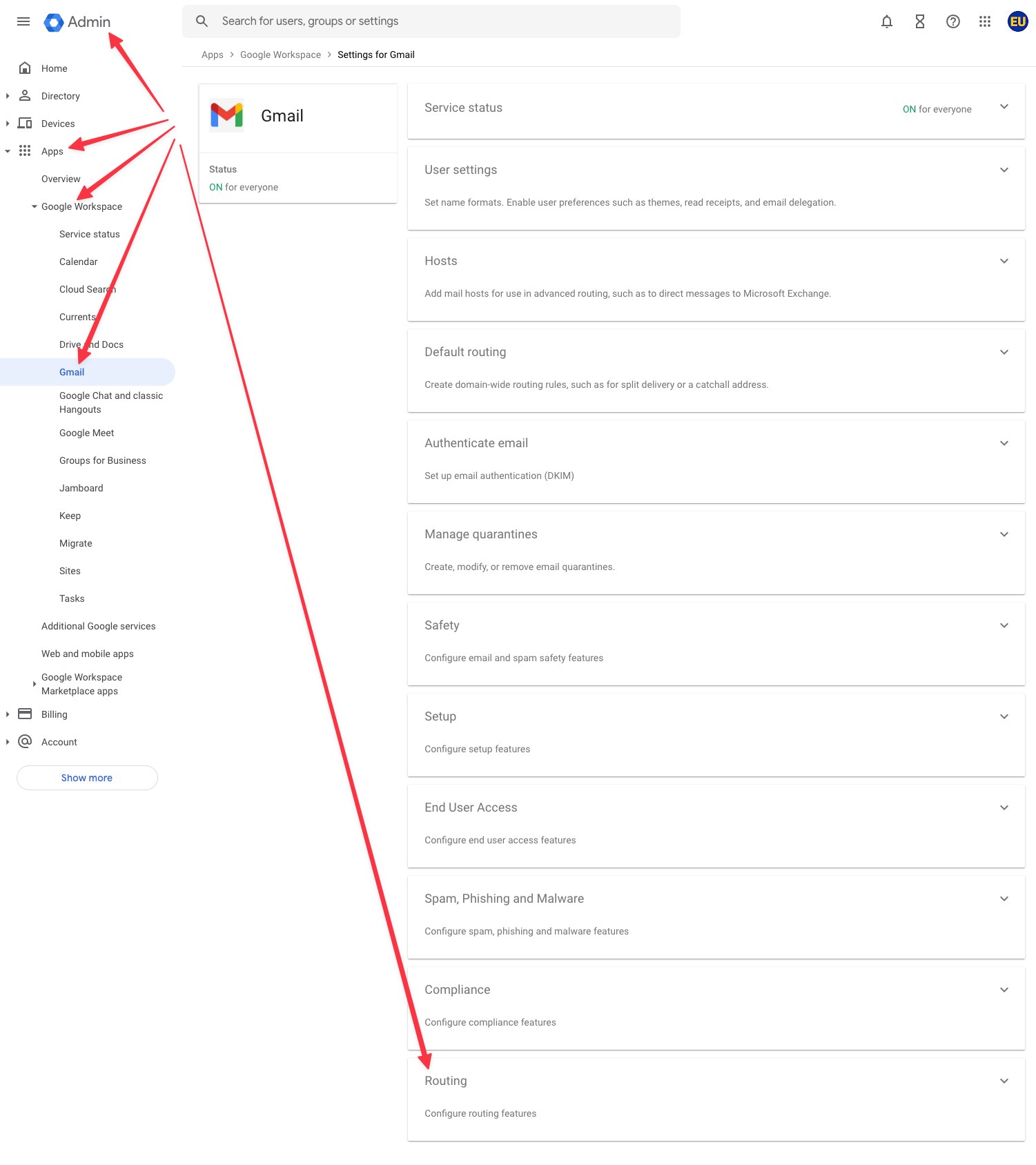Collapse the Google Workspace tree arrow
This screenshot has width=1036, height=1165.
click(35, 206)
